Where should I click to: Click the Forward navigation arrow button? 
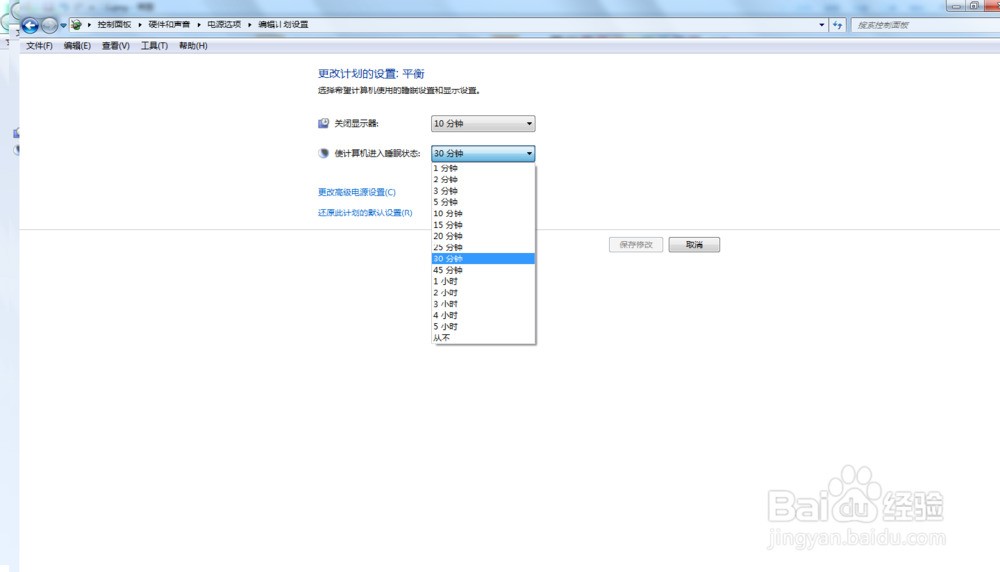point(49,26)
